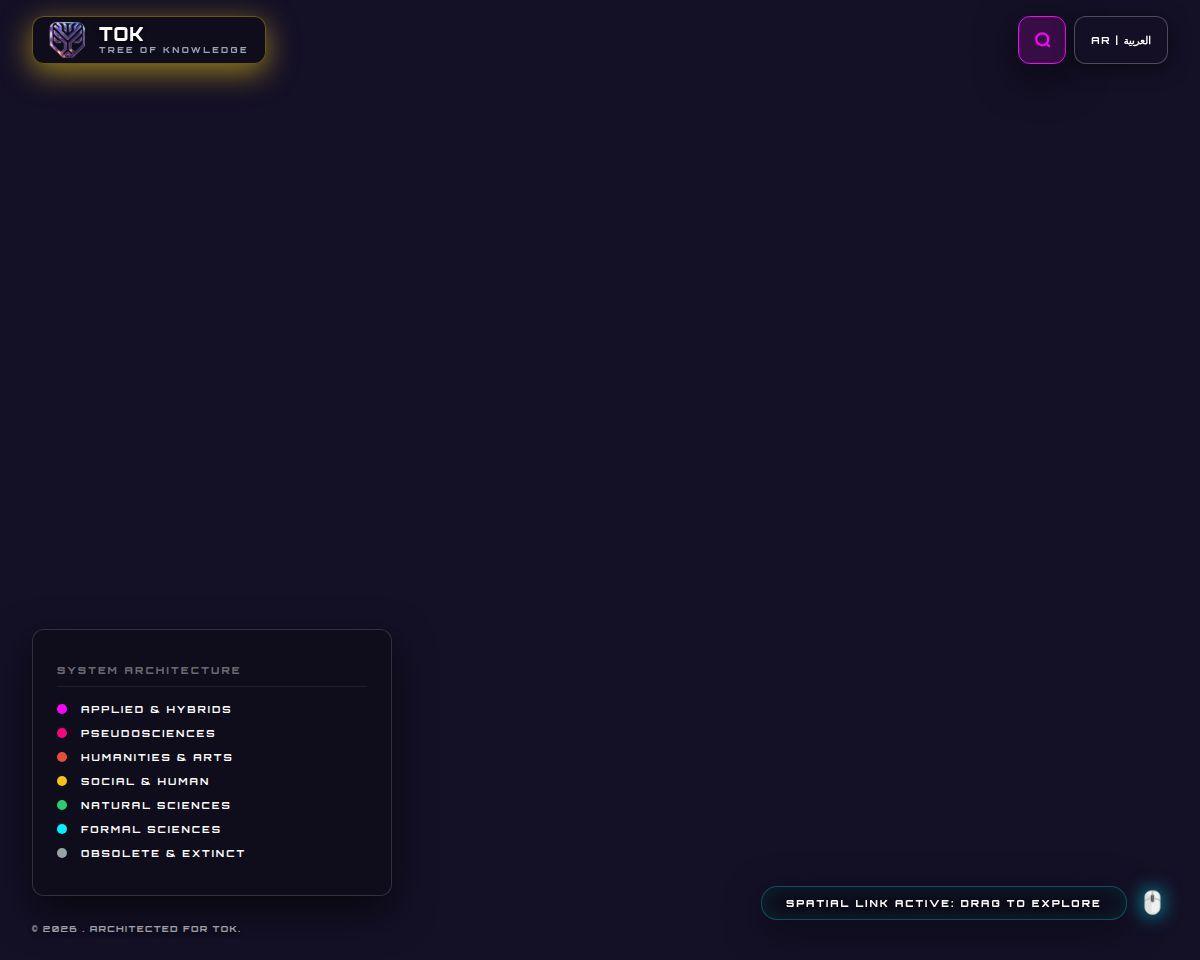Click the 'Obsolete & Extinct' label
This screenshot has width=1200, height=960.
(x=163, y=853)
